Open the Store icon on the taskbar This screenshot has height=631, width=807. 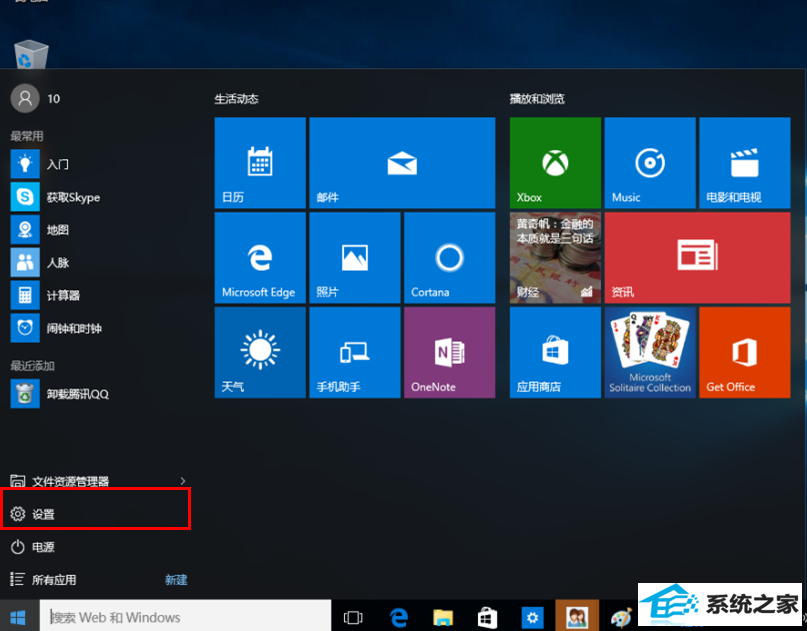[487, 617]
